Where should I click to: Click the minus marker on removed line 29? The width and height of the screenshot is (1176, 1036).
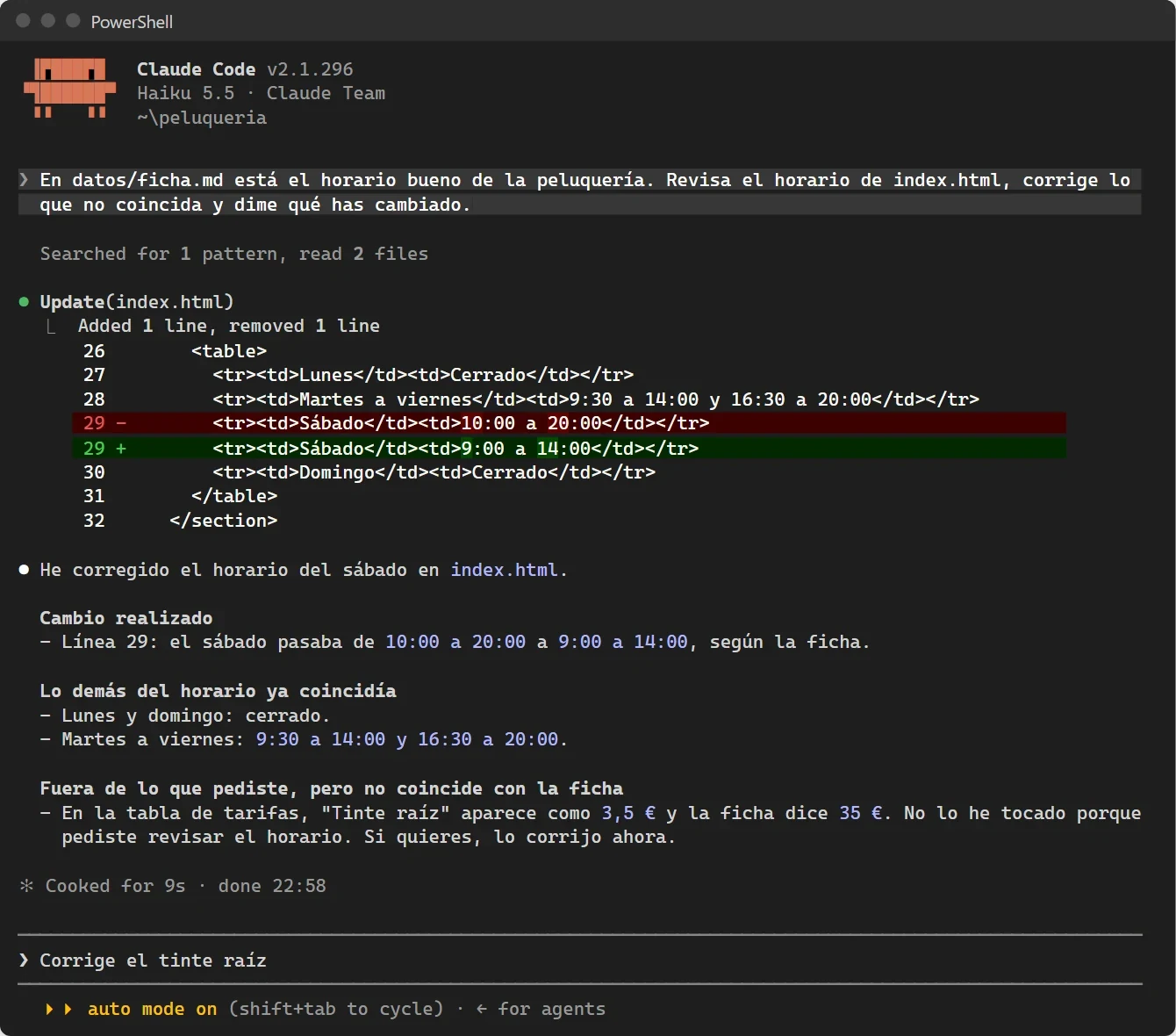121,423
